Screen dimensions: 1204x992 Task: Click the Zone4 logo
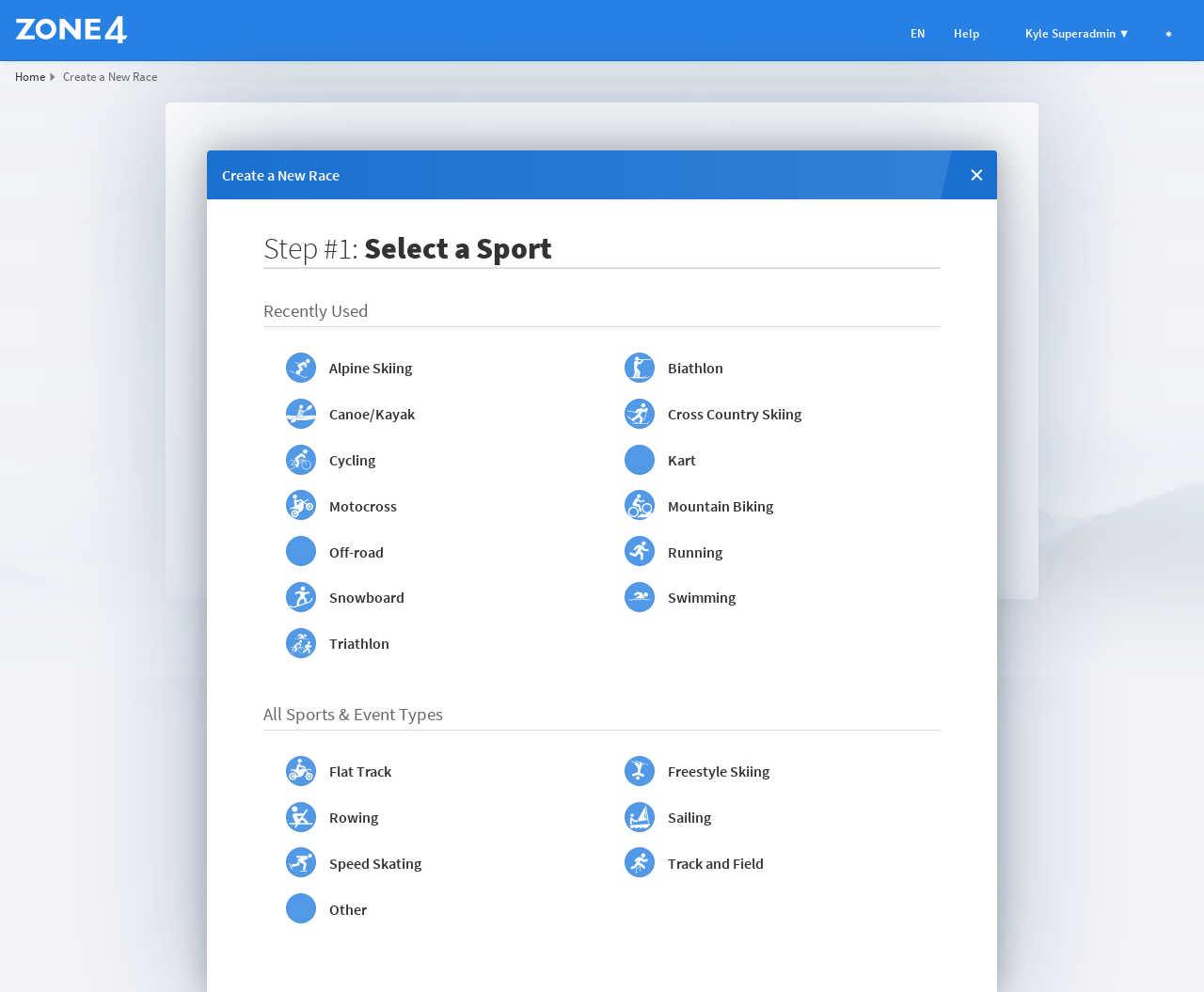point(71,30)
